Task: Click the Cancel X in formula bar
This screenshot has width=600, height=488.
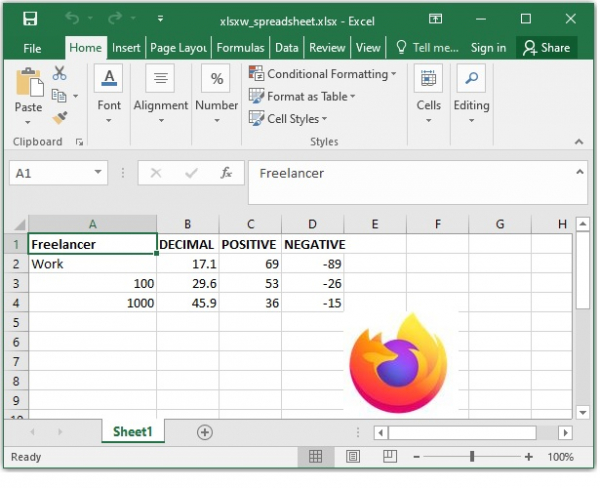Action: pos(156,173)
